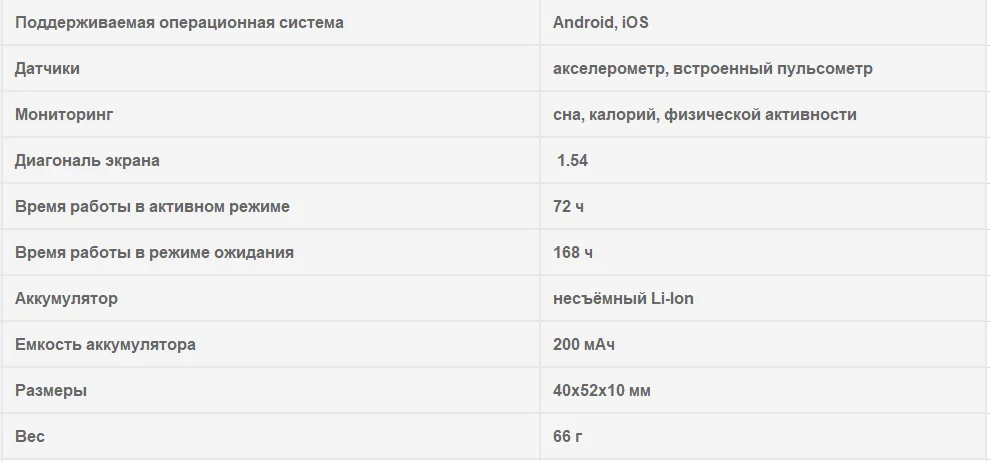Click the "Мониторинг" row label
Screen dimensions: 990x461
64,115
